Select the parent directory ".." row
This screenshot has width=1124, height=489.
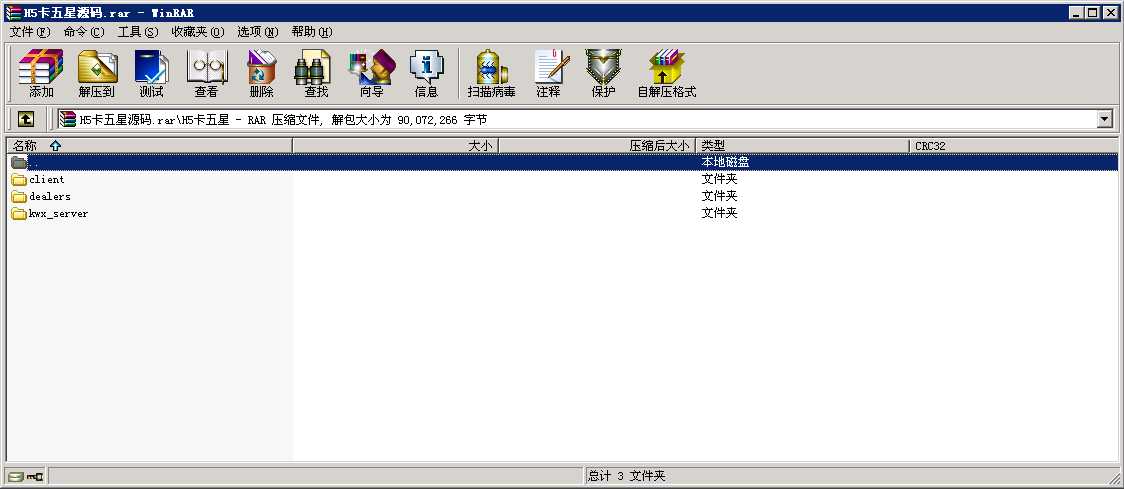(562, 162)
